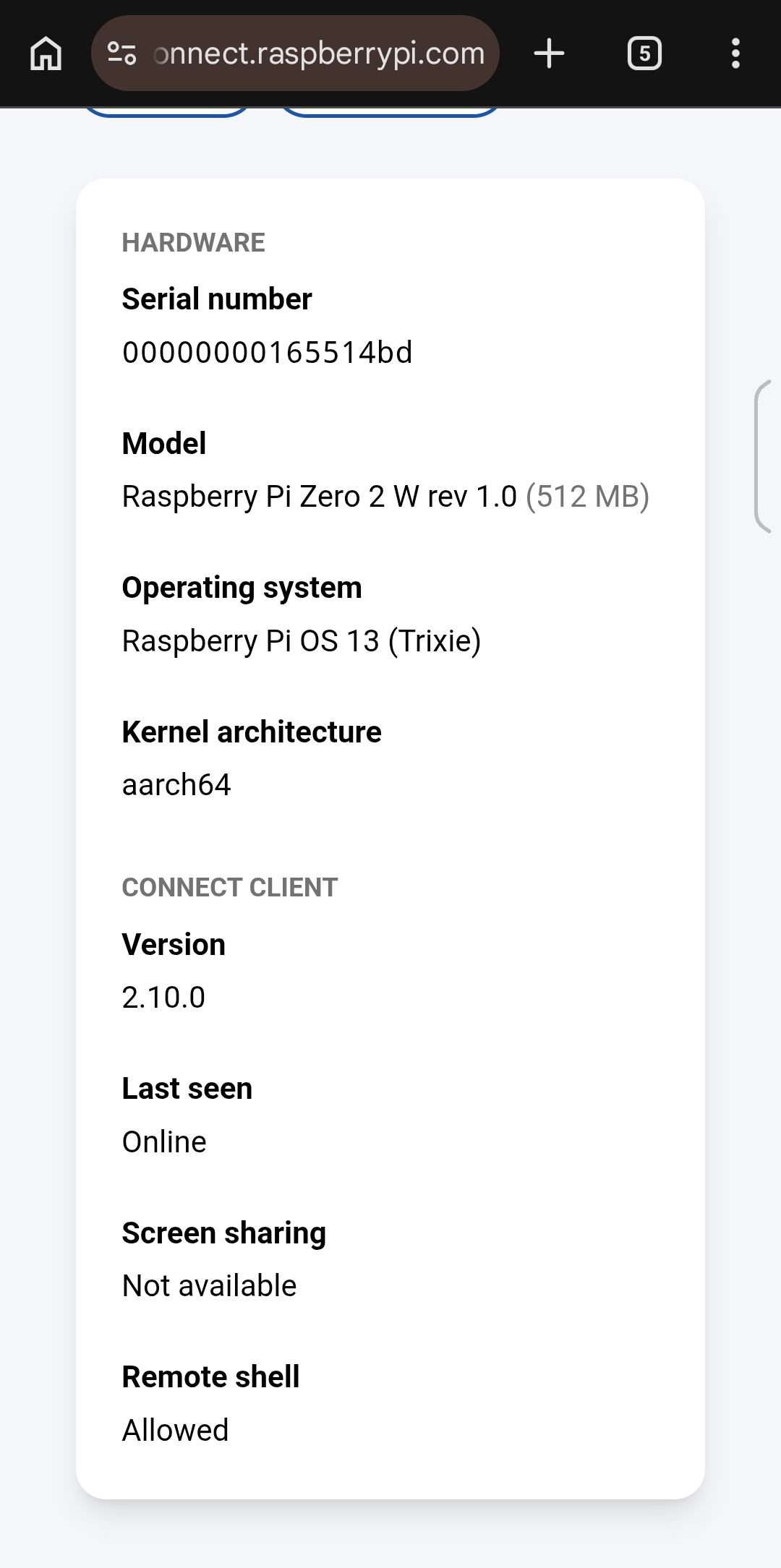This screenshot has height=1568, width=781.
Task: Click the Raspberry Pi Zero 2 W model text
Action: 319,497
